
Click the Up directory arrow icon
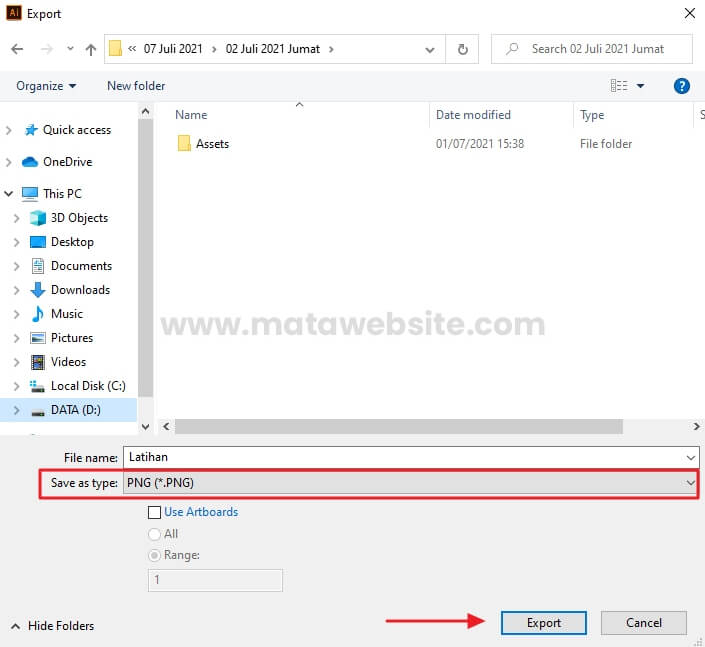click(91, 49)
